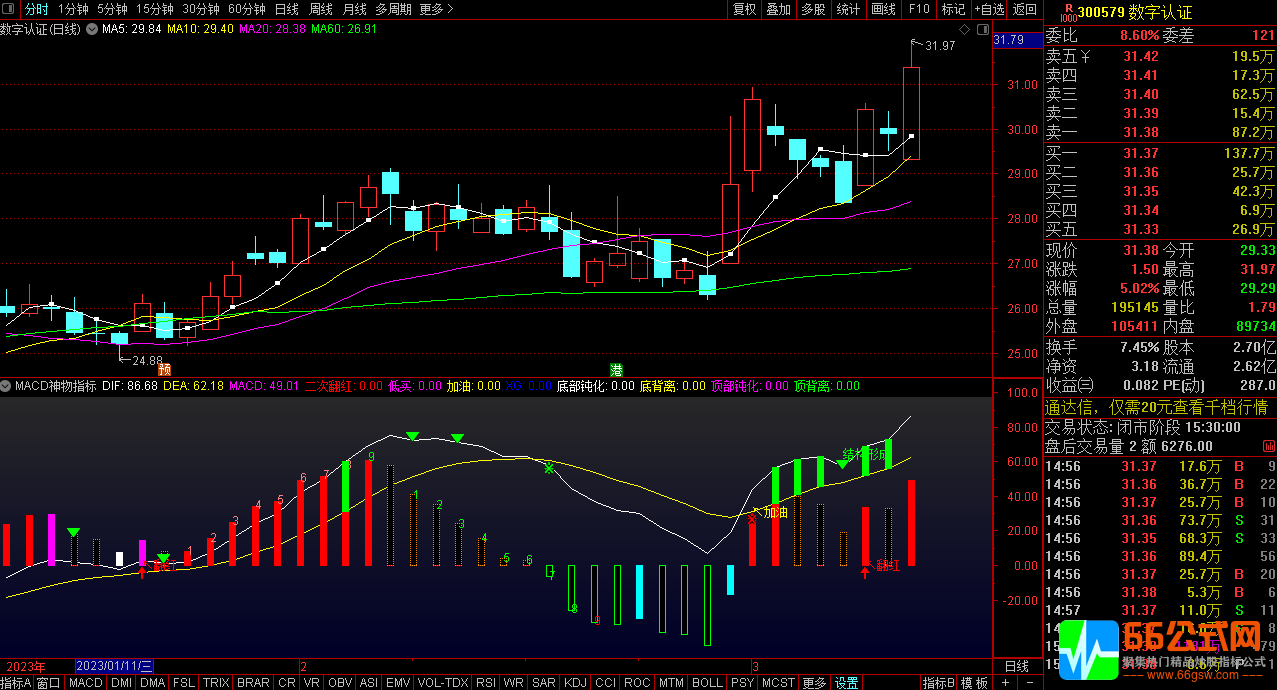Click the R financing badge by stock code
Viewport: 1277px width, 690px height.
[1068, 11]
